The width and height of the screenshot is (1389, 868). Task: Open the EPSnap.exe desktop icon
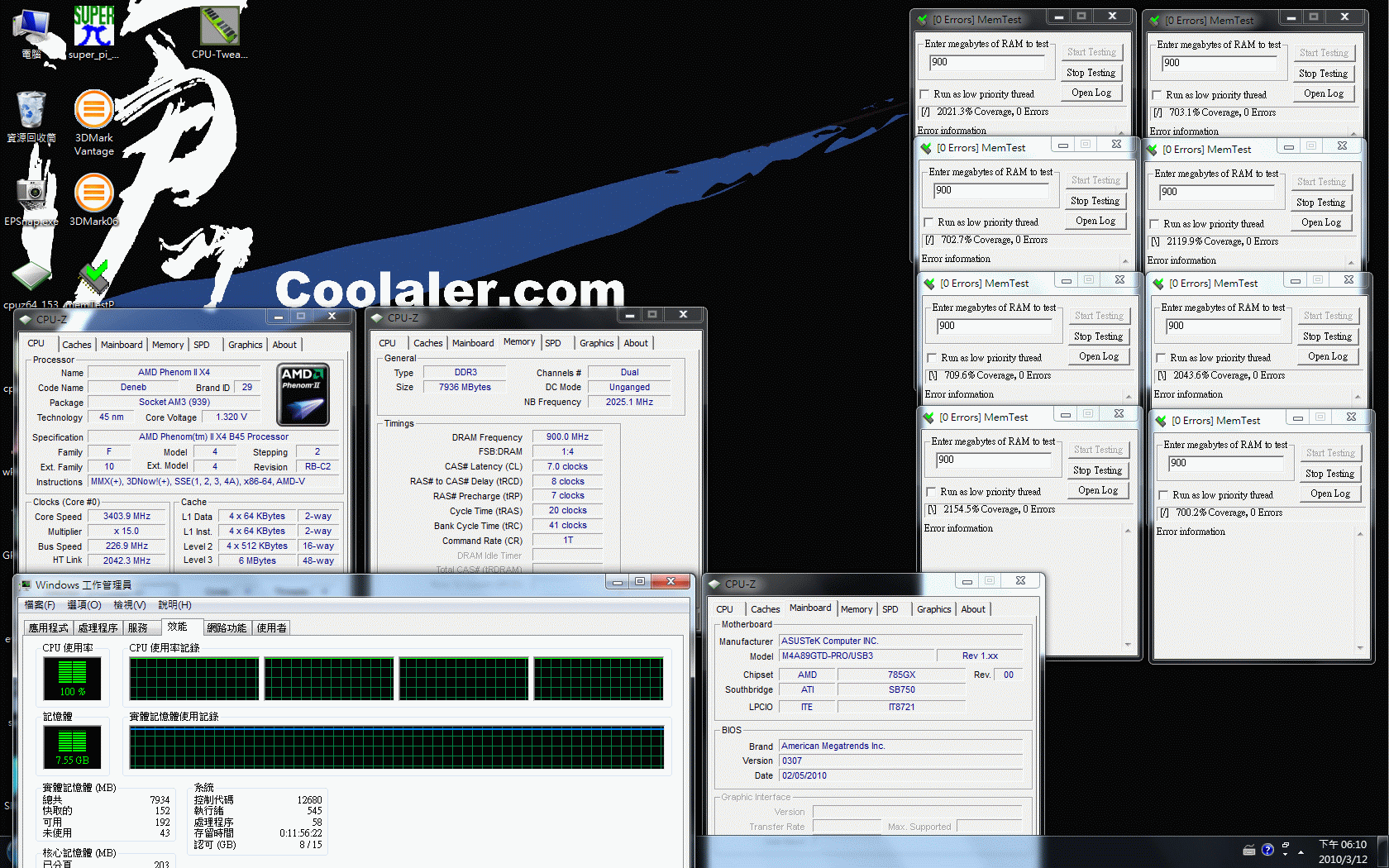[x=31, y=201]
